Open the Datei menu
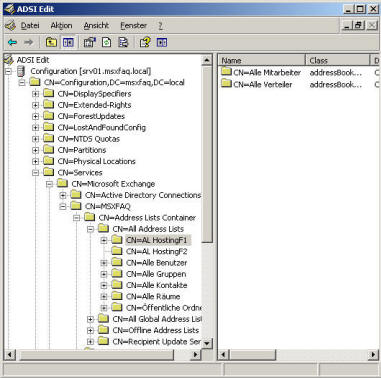Viewport: 381px width, 378px height. [30, 25]
